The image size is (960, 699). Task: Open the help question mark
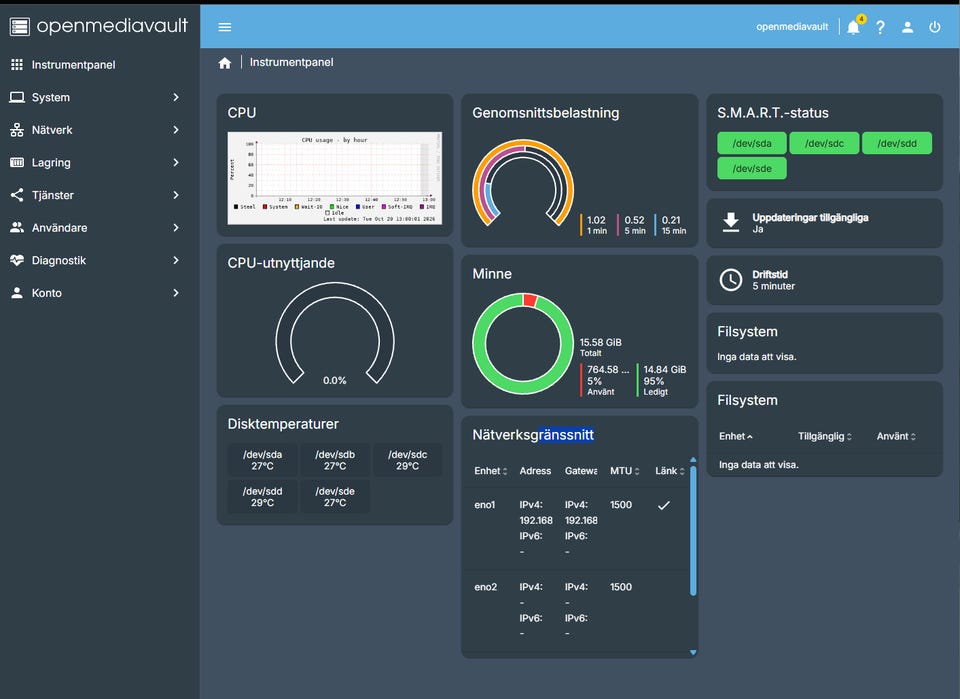880,27
